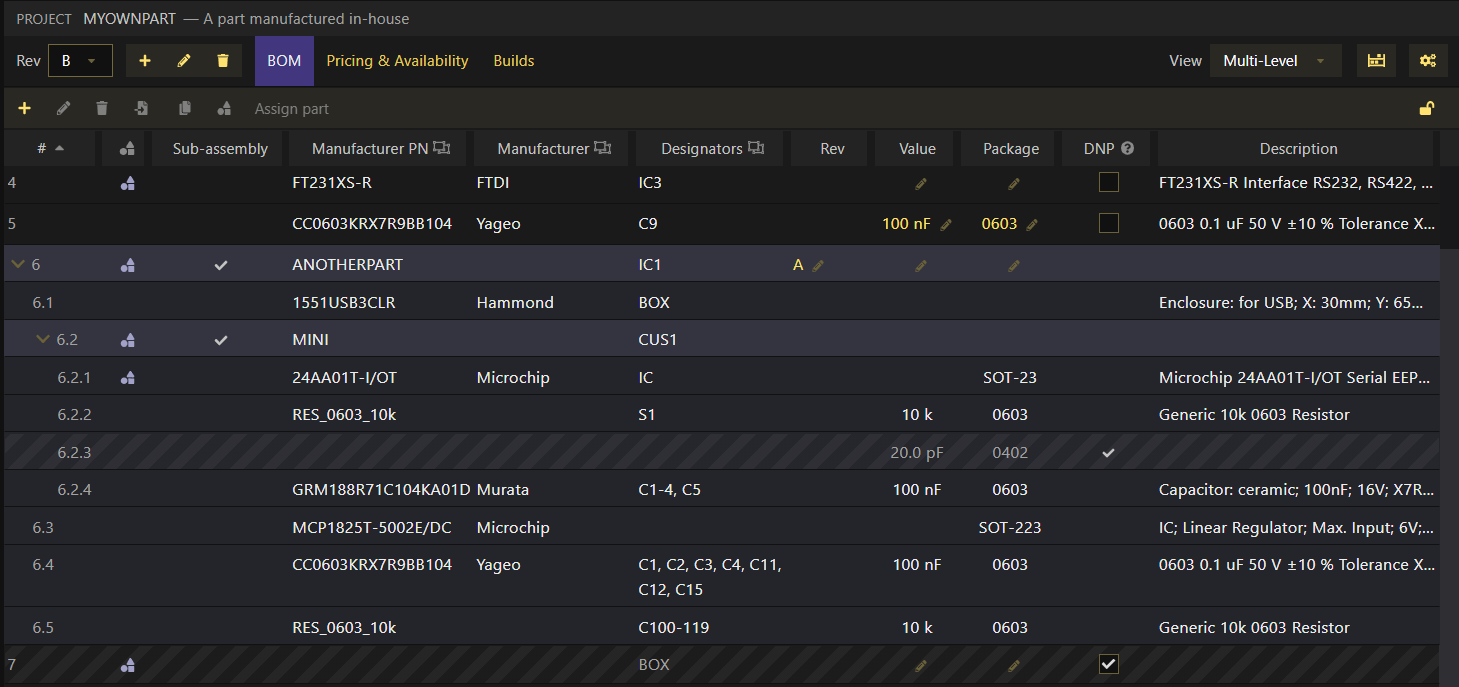Image resolution: width=1459 pixels, height=687 pixels.
Task: Click the shapes icon on the FT231XS-R row
Action: [x=127, y=183]
